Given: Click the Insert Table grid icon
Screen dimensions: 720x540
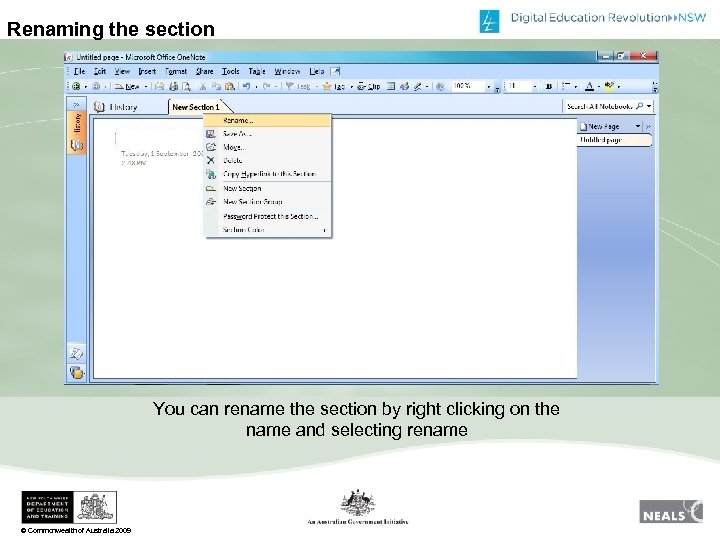Looking at the screenshot, I should coord(391,86).
